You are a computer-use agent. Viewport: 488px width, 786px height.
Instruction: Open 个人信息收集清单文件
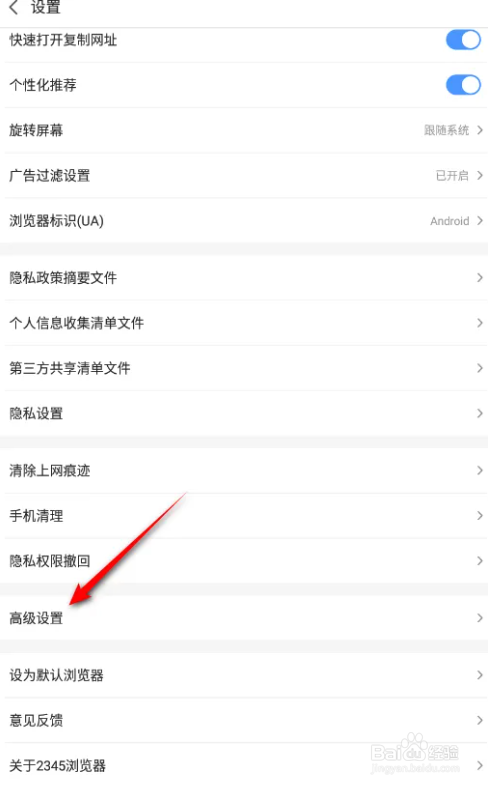(244, 323)
